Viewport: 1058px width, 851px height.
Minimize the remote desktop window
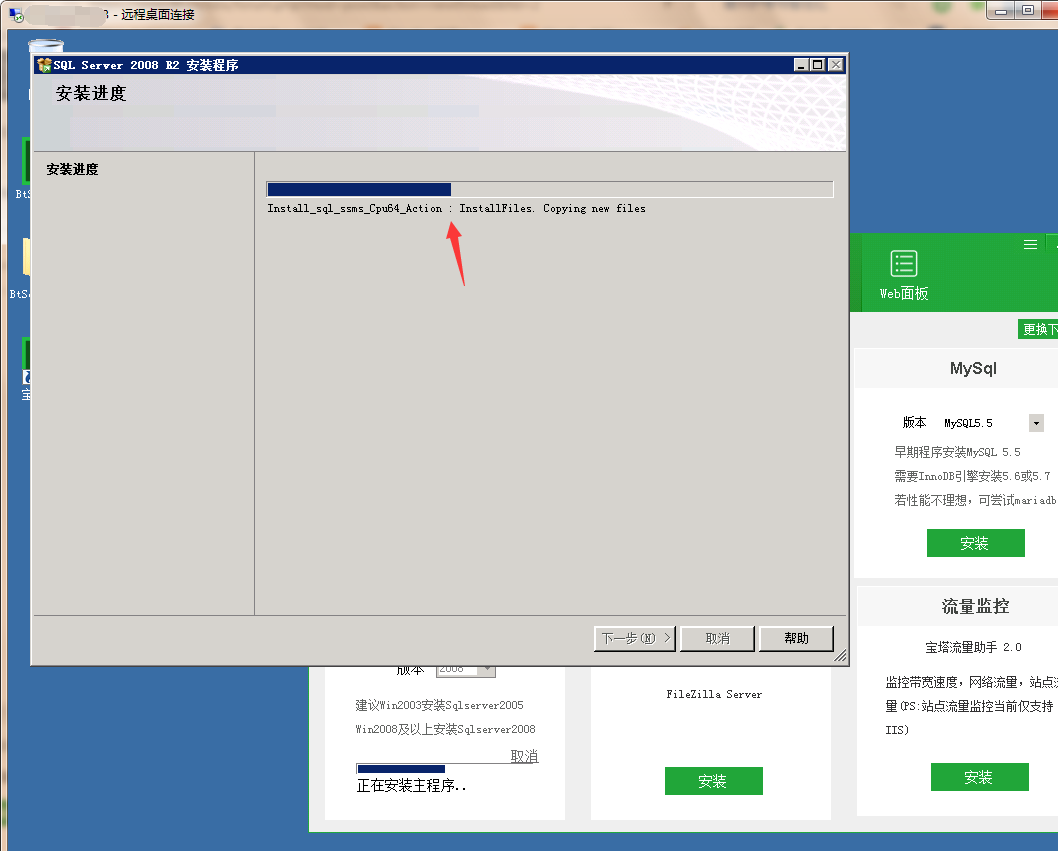point(1001,11)
